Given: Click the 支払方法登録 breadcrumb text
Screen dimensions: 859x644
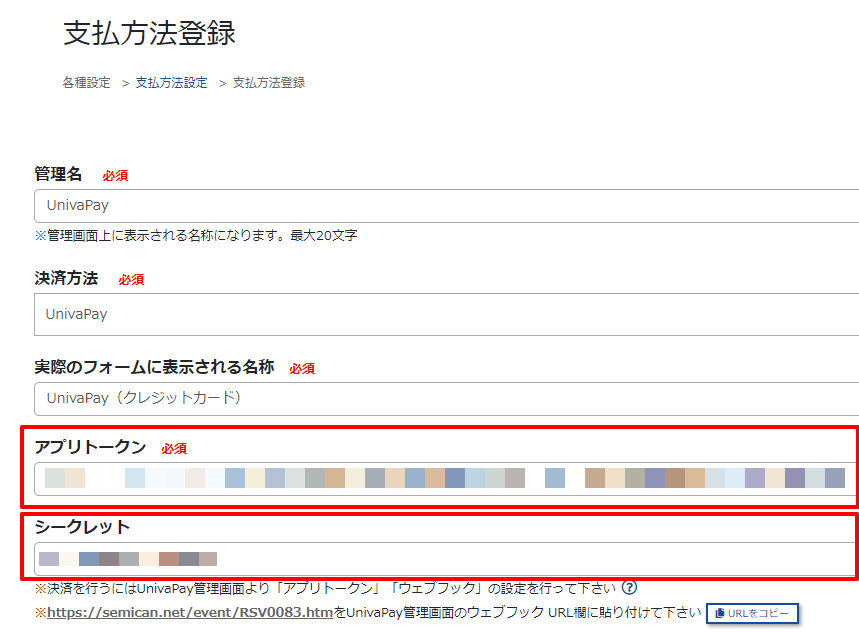Looking at the screenshot, I should coord(269,83).
